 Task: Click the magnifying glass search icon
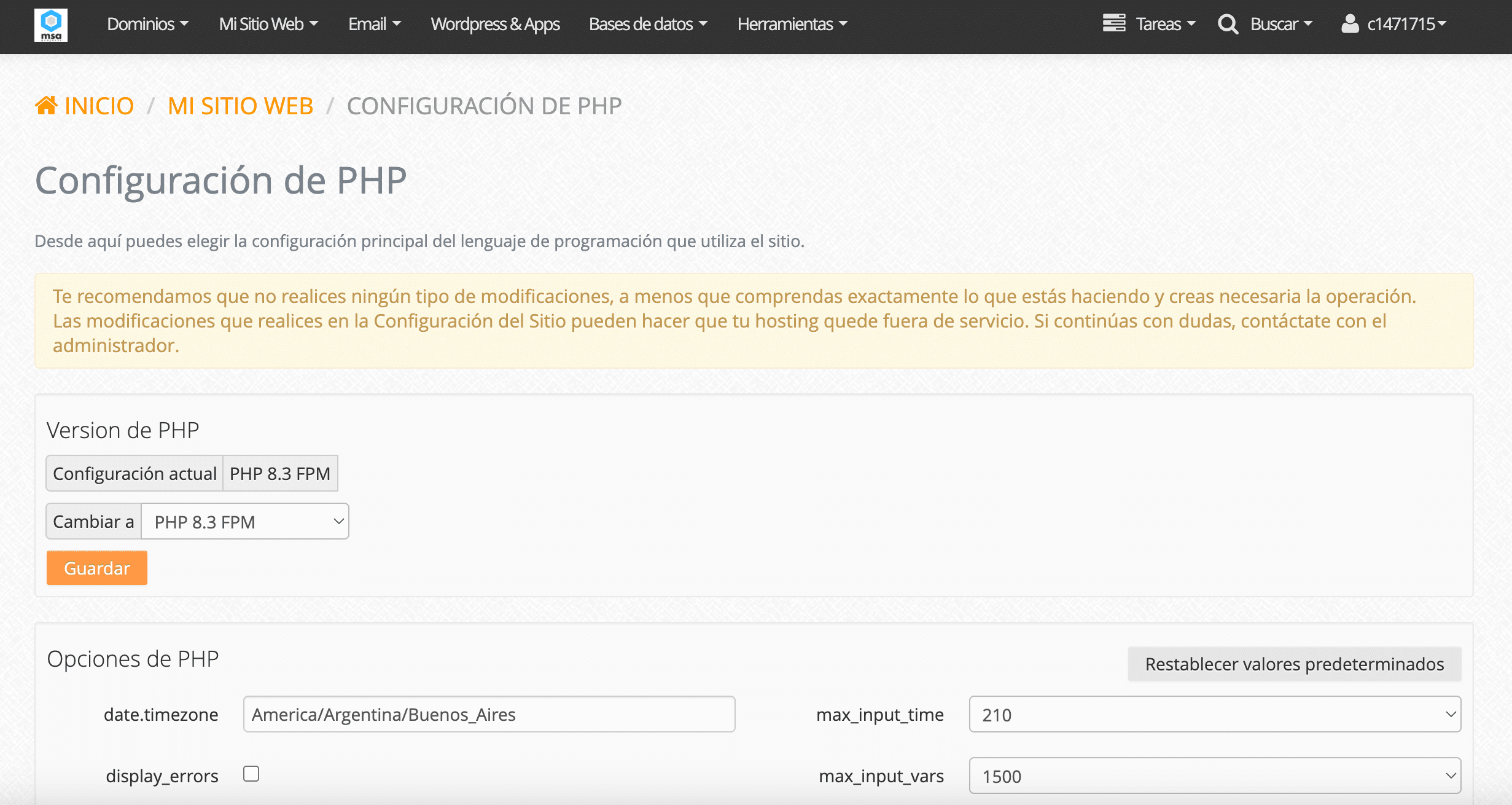[x=1228, y=24]
